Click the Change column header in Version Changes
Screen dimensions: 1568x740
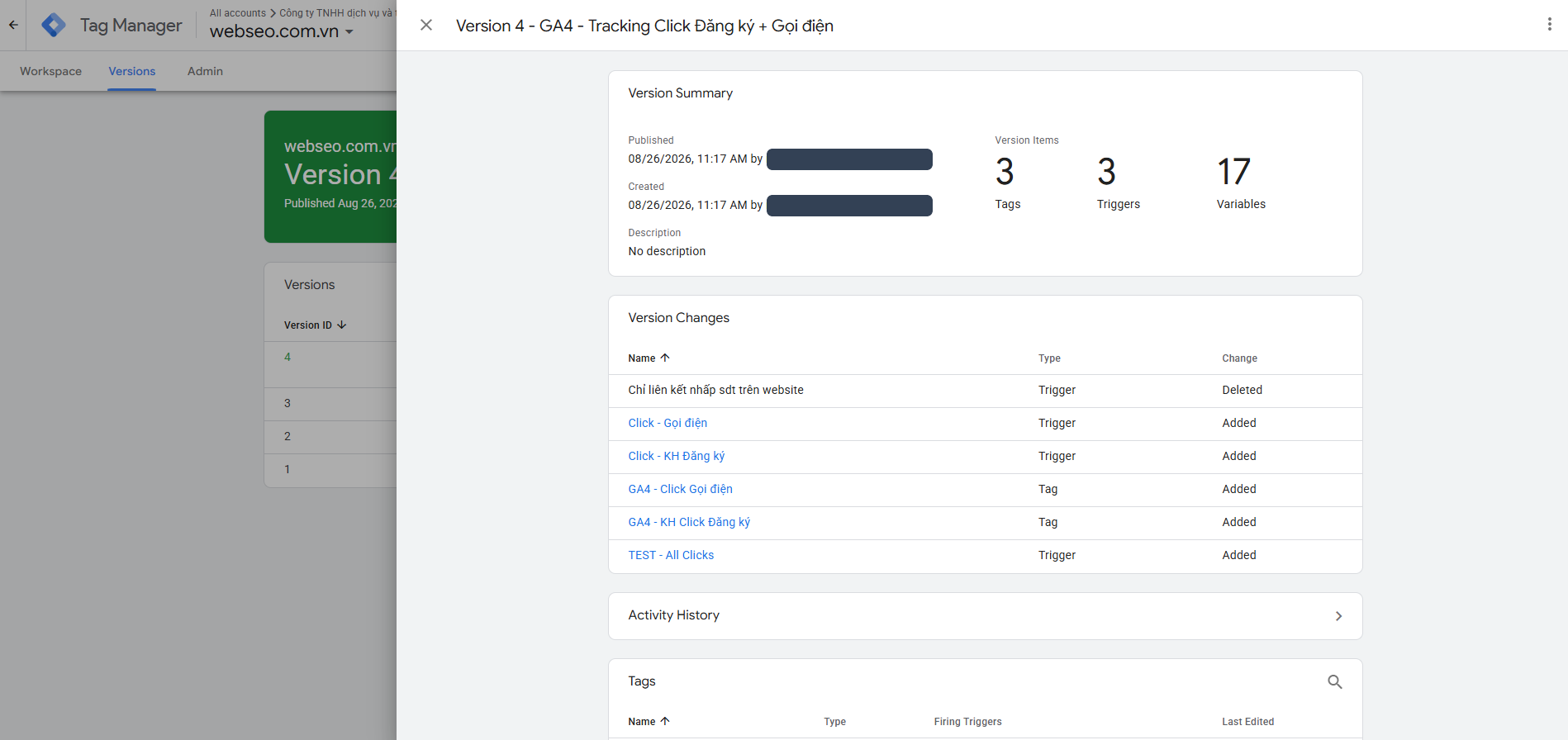tap(1239, 358)
